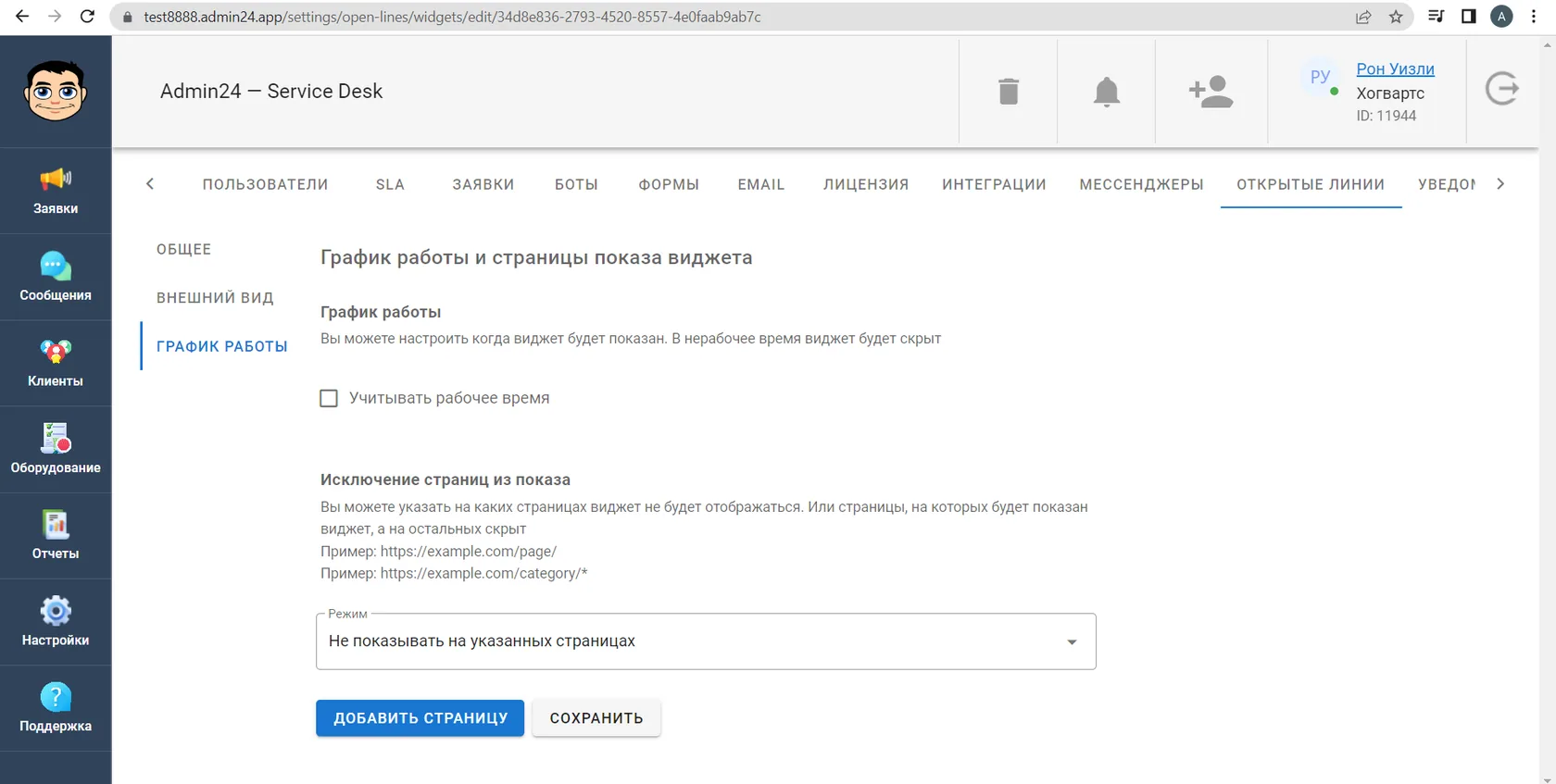Viewport: 1556px width, 784px height.
Task: Click the Admin24 mascot logo
Action: click(56, 91)
